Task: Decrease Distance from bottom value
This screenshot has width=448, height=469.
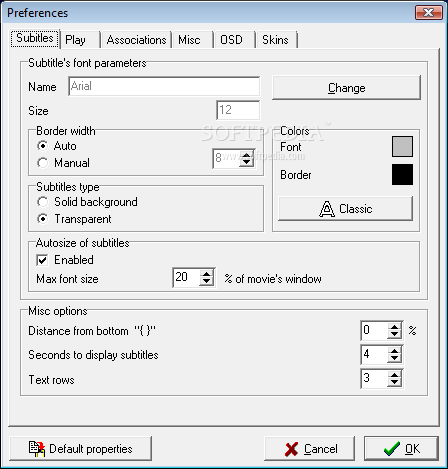Action: click(394, 334)
